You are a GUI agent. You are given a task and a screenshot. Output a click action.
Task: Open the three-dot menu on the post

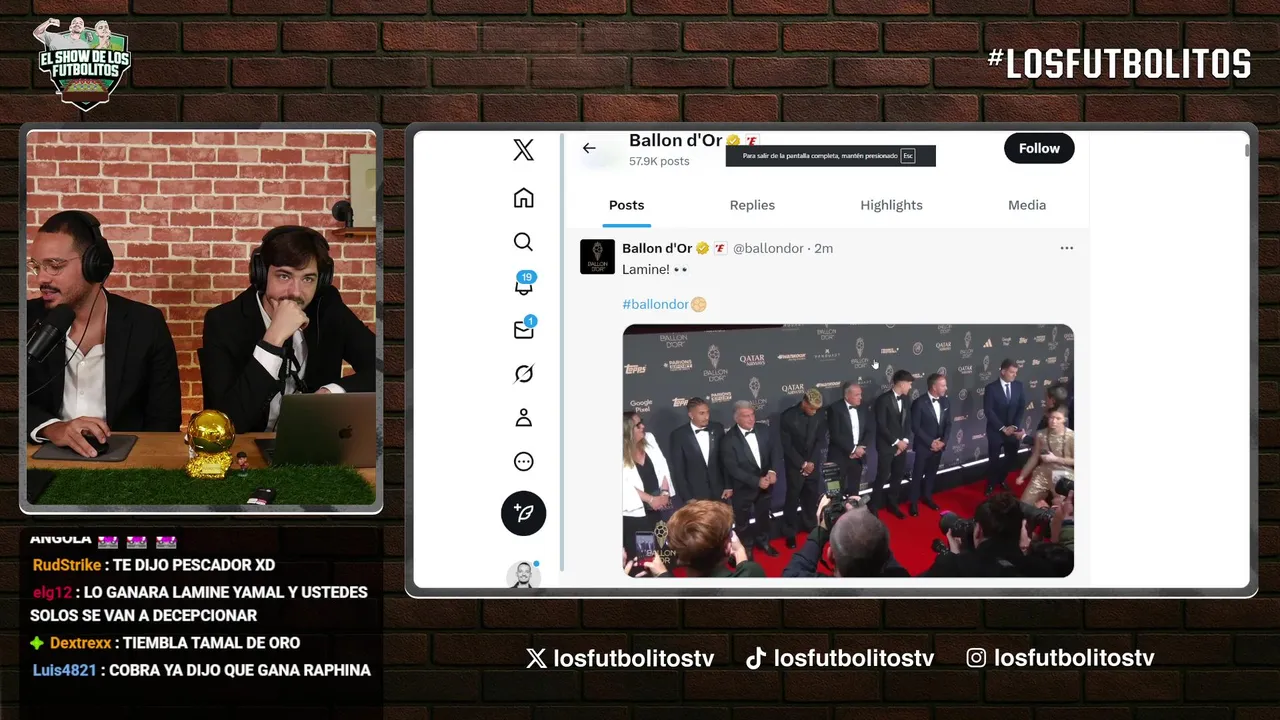pos(1066,248)
